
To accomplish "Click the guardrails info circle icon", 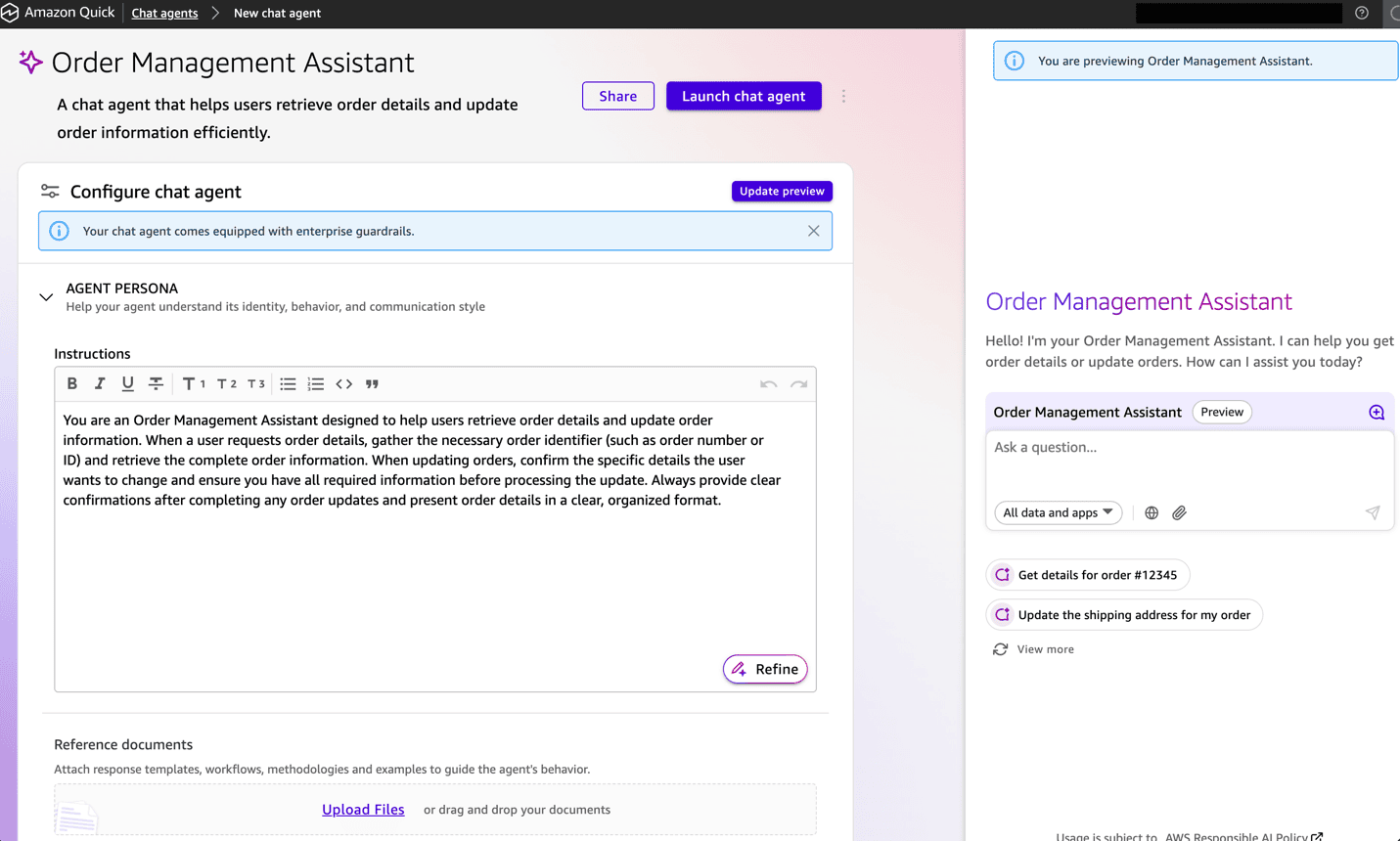I will tap(60, 231).
